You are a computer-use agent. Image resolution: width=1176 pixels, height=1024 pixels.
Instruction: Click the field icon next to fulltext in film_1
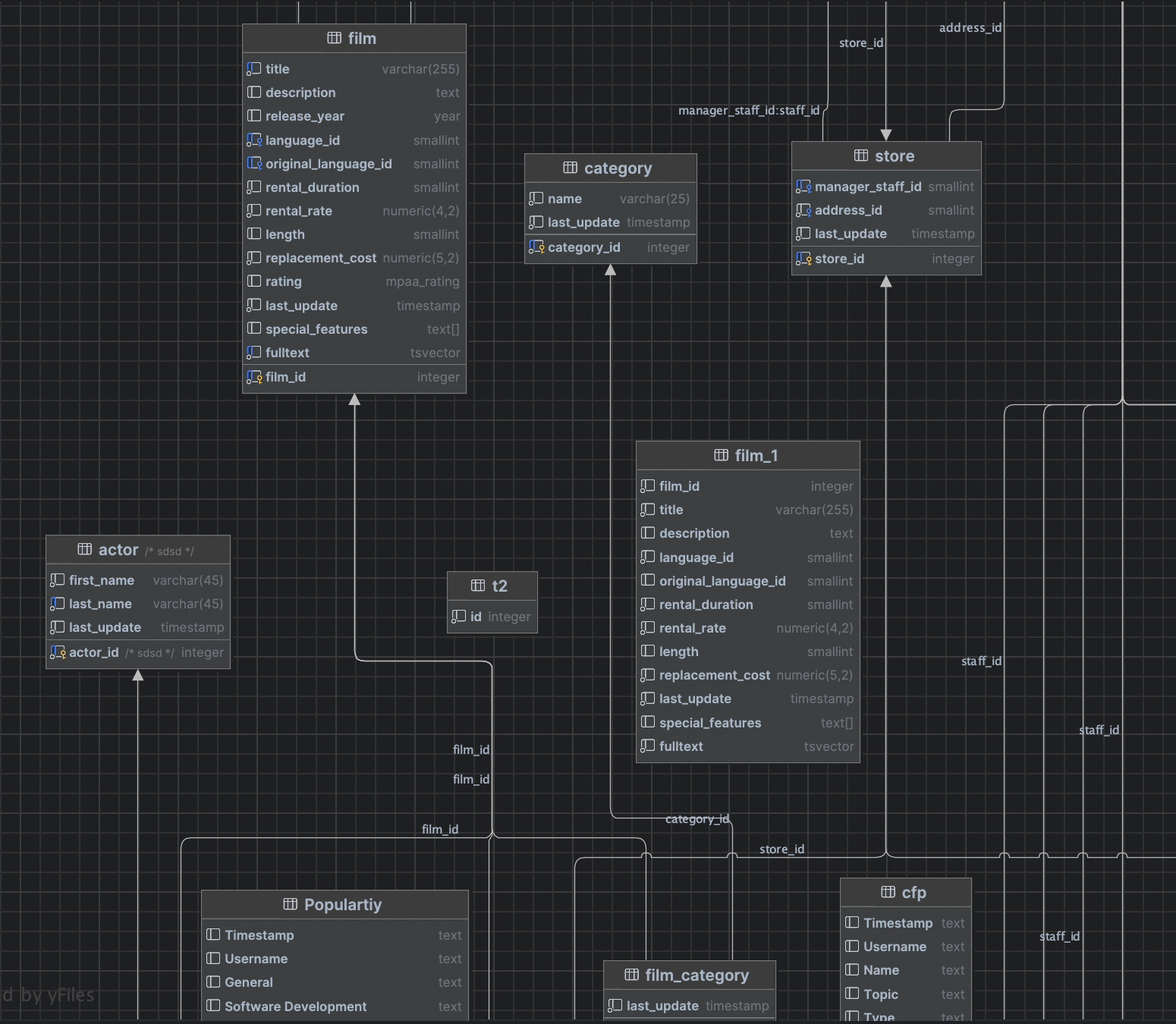(648, 746)
